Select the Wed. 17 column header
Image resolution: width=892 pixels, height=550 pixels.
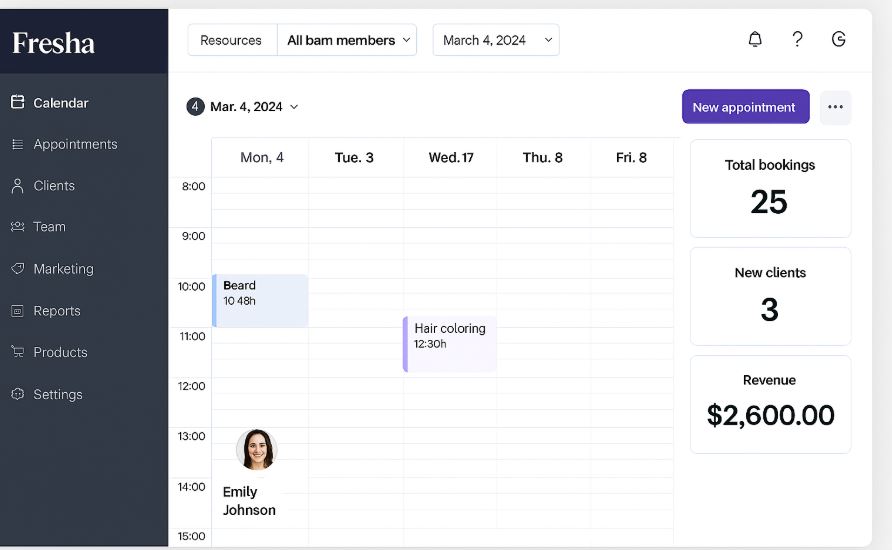click(x=451, y=158)
